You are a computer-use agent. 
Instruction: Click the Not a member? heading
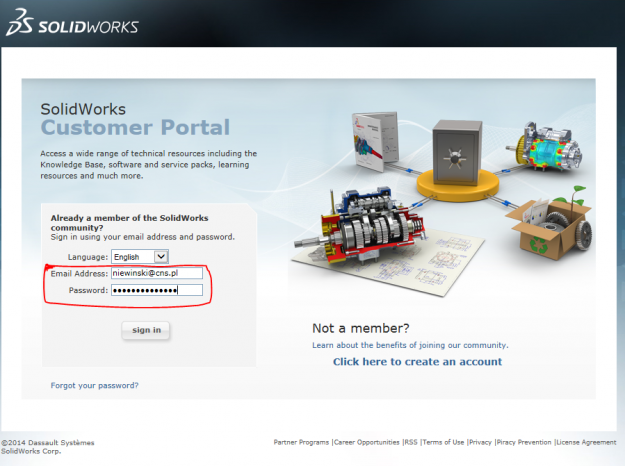(361, 328)
